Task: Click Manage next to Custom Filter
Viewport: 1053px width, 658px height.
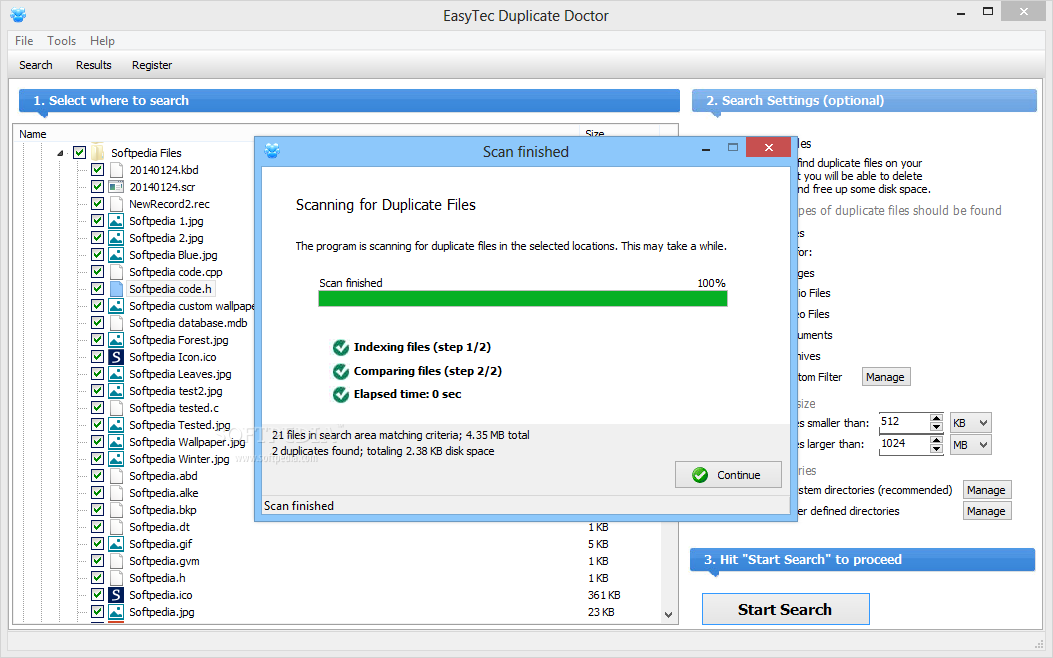Action: click(885, 377)
